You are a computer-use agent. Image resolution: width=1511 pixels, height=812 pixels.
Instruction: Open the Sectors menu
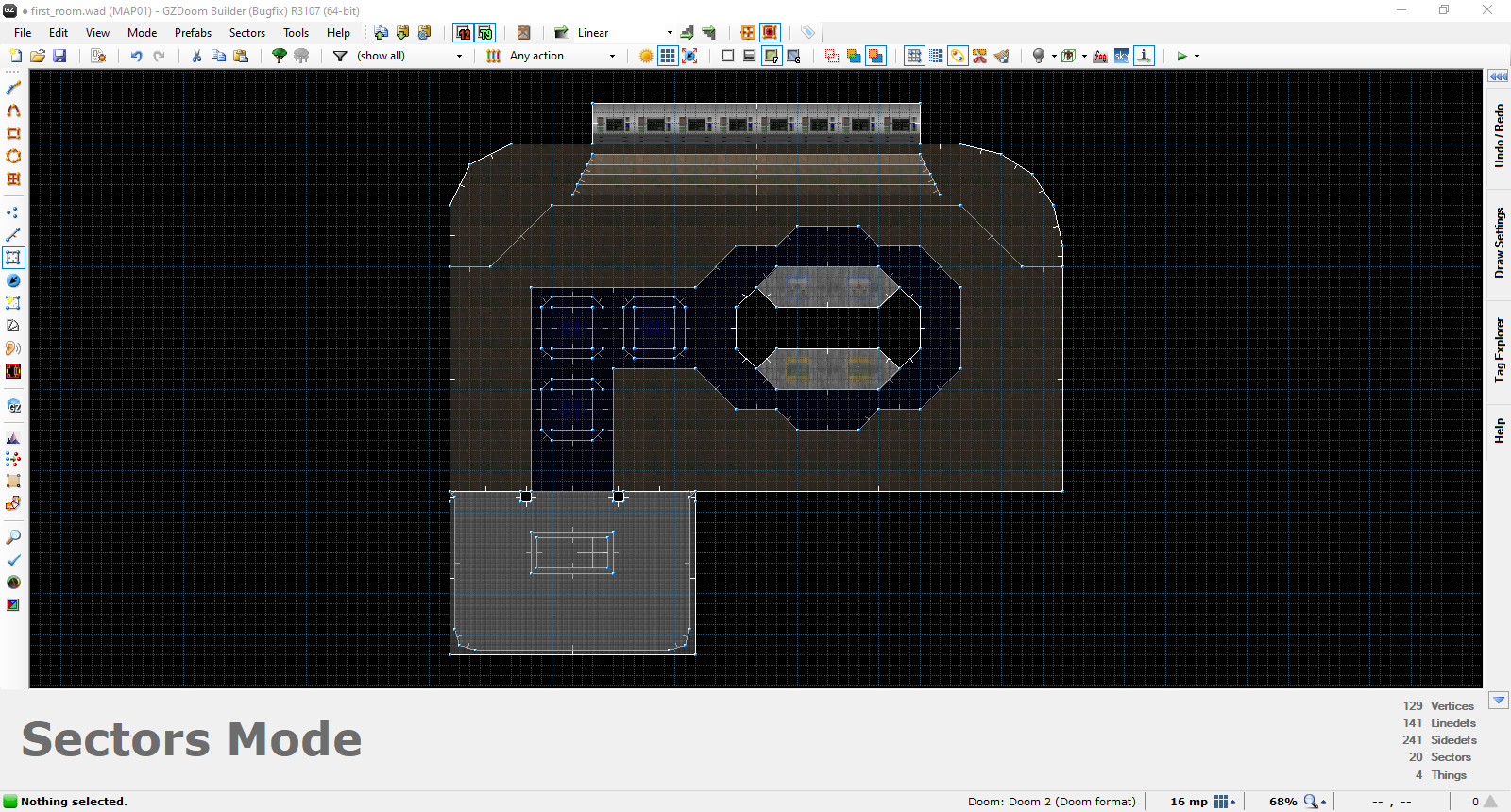(x=246, y=33)
